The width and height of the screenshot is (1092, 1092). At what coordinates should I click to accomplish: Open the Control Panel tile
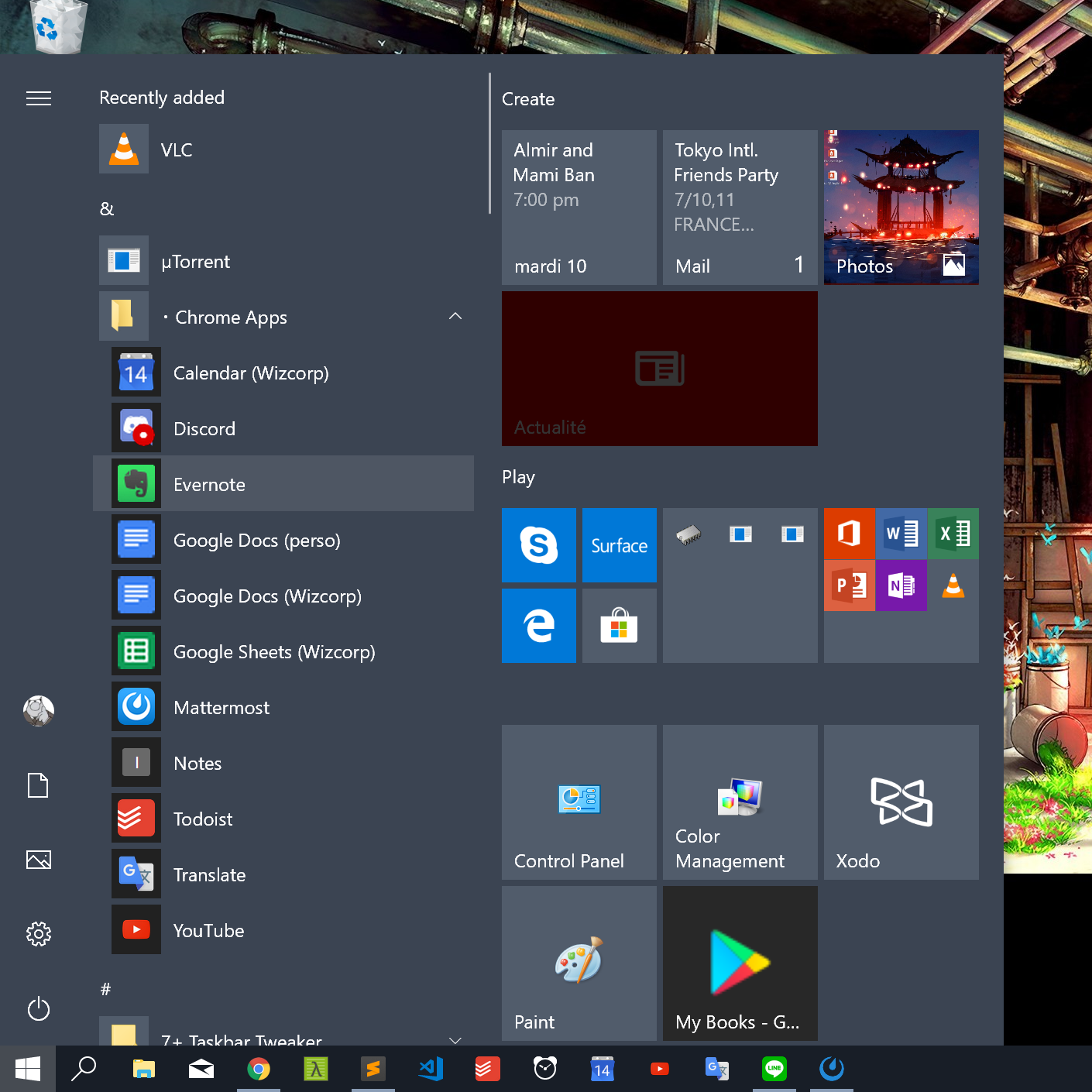(579, 802)
